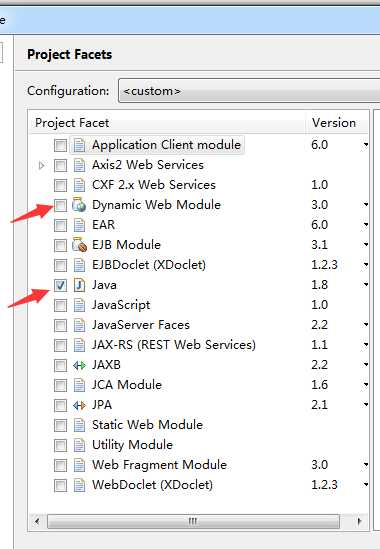
Task: Uncheck the Java facet checkbox
Action: click(60, 285)
